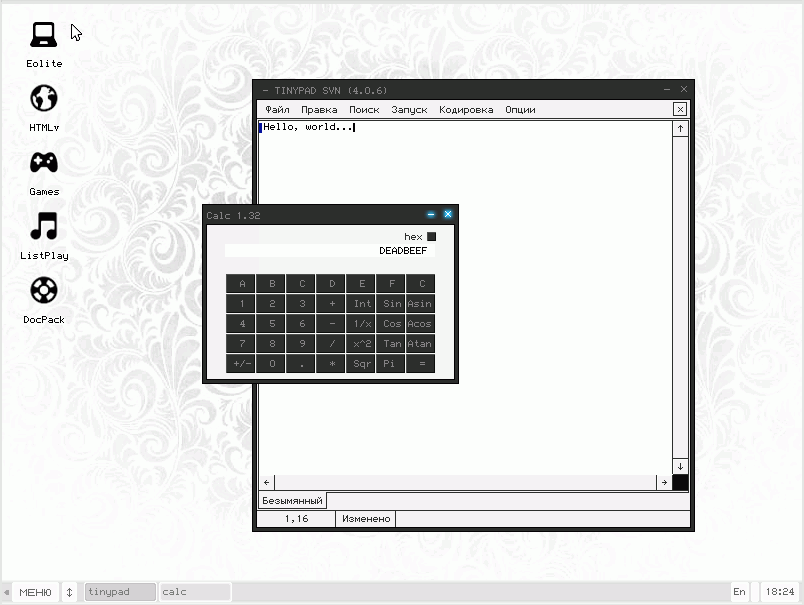Click the taskbar up-down arrows icon
This screenshot has height=605, width=804.
pos(69,592)
